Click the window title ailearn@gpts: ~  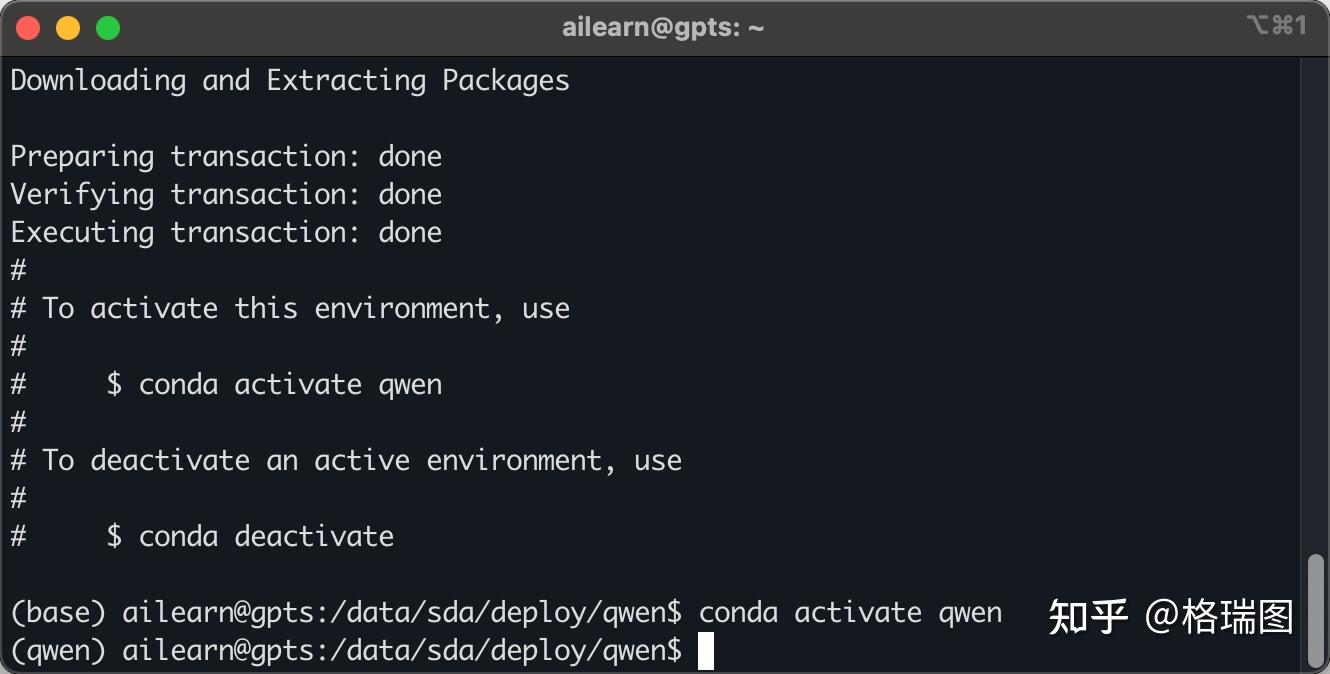[x=663, y=28]
